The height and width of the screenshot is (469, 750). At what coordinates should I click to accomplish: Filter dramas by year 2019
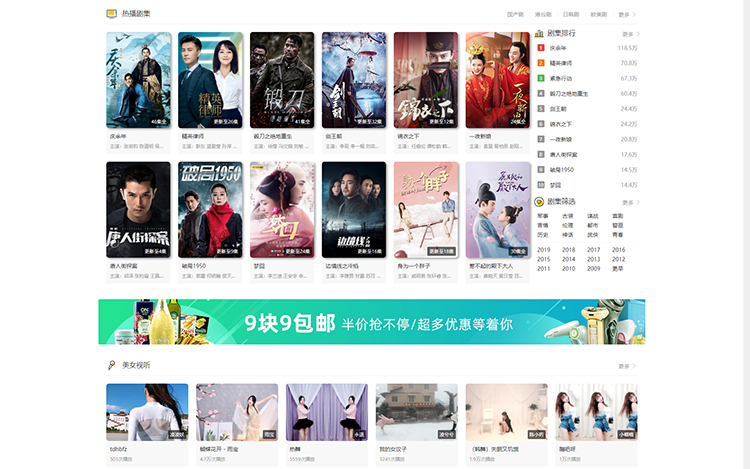click(543, 250)
